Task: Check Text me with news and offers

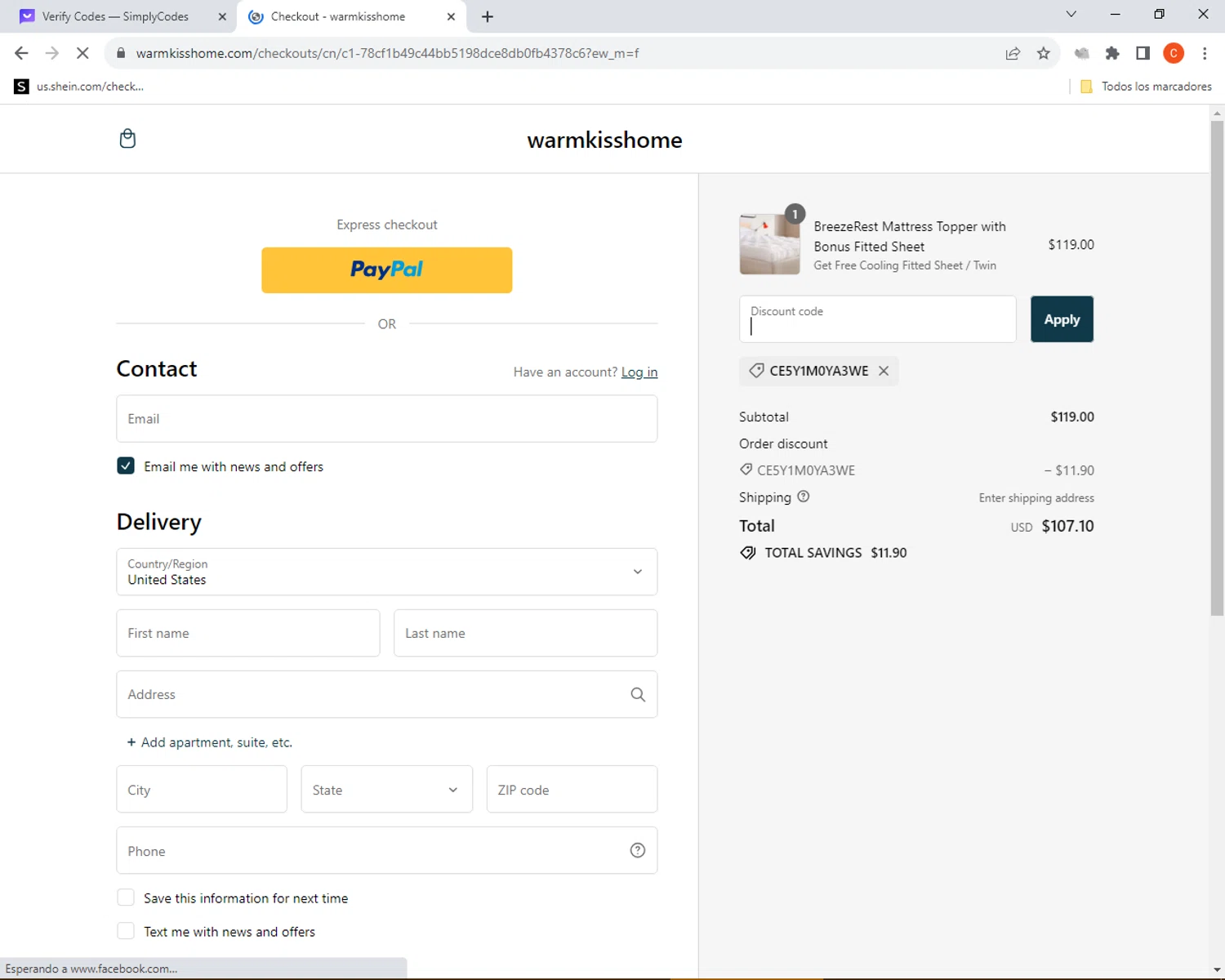Action: click(x=126, y=931)
